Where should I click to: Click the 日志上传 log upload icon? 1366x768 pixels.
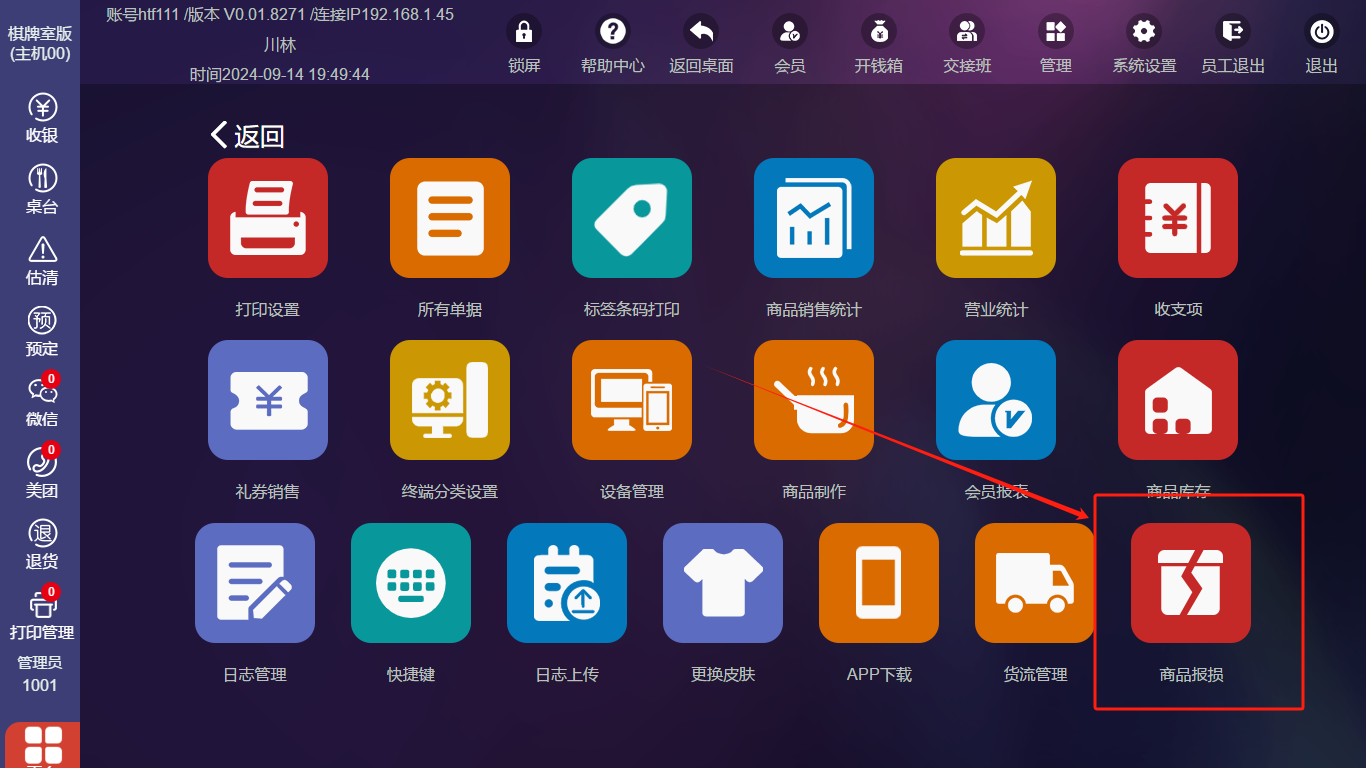point(567,583)
